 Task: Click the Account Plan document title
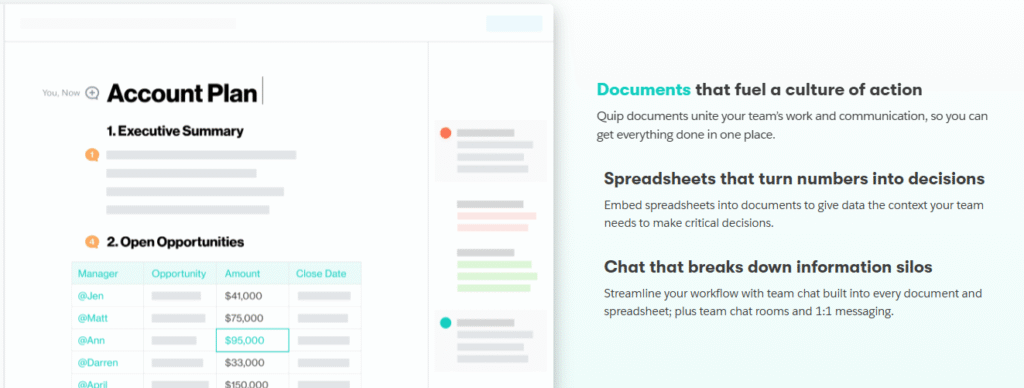click(182, 93)
